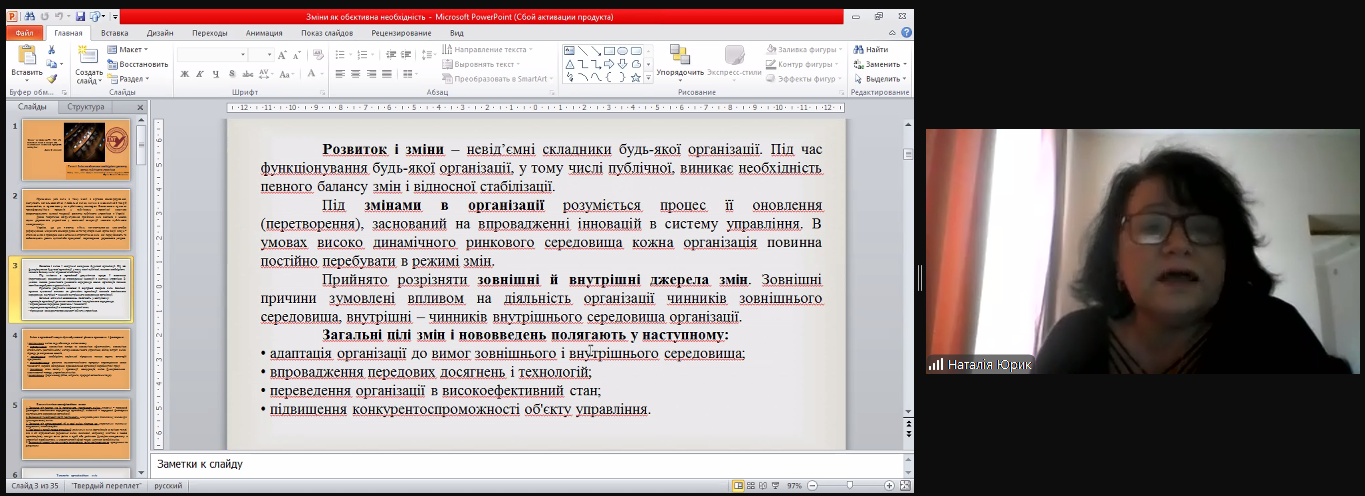Center text alignment button
Image resolution: width=1365 pixels, height=496 pixels.
pos(355,74)
